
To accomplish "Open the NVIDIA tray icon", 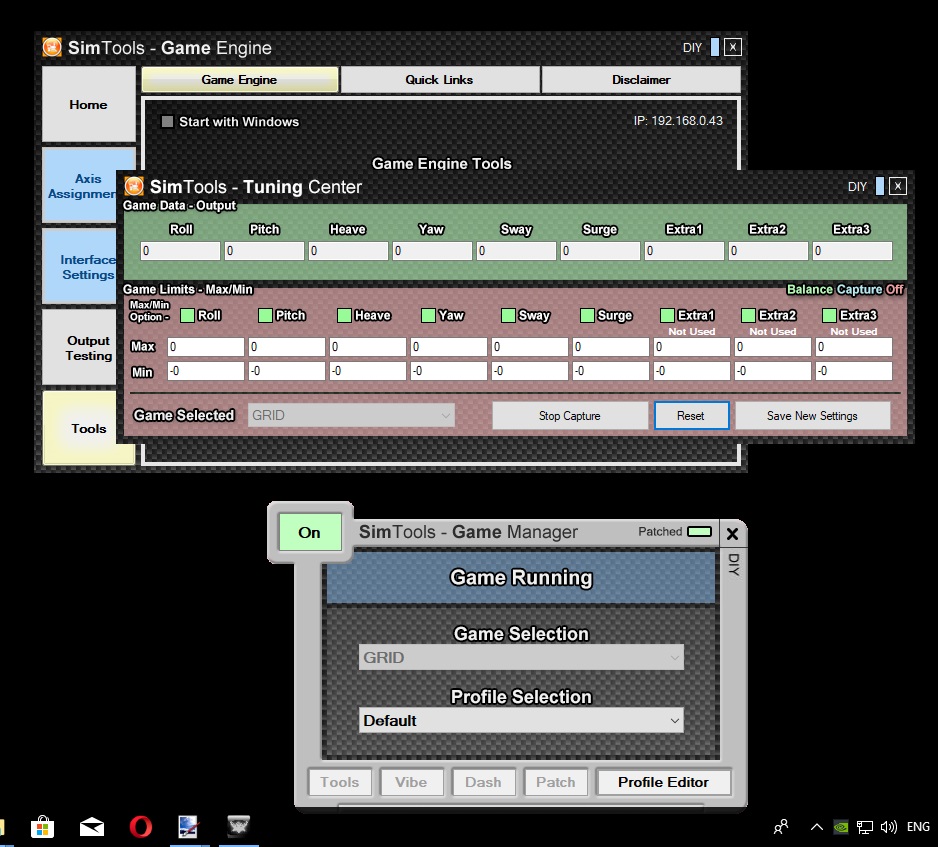I will (x=841, y=827).
